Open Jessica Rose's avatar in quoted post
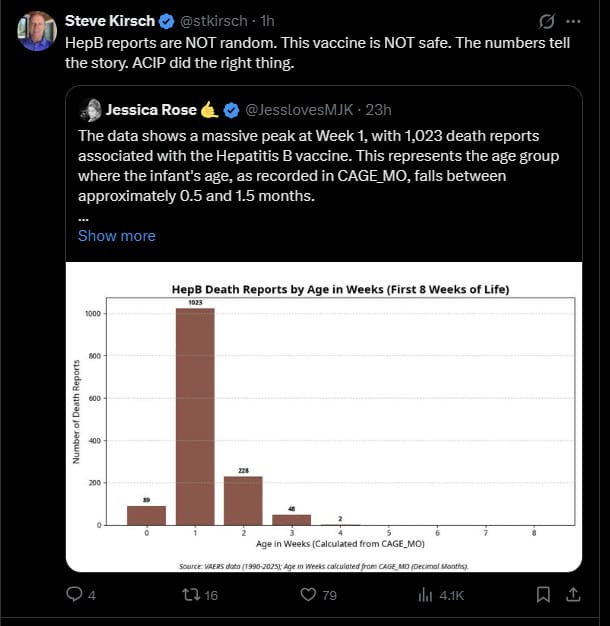 click(x=91, y=110)
